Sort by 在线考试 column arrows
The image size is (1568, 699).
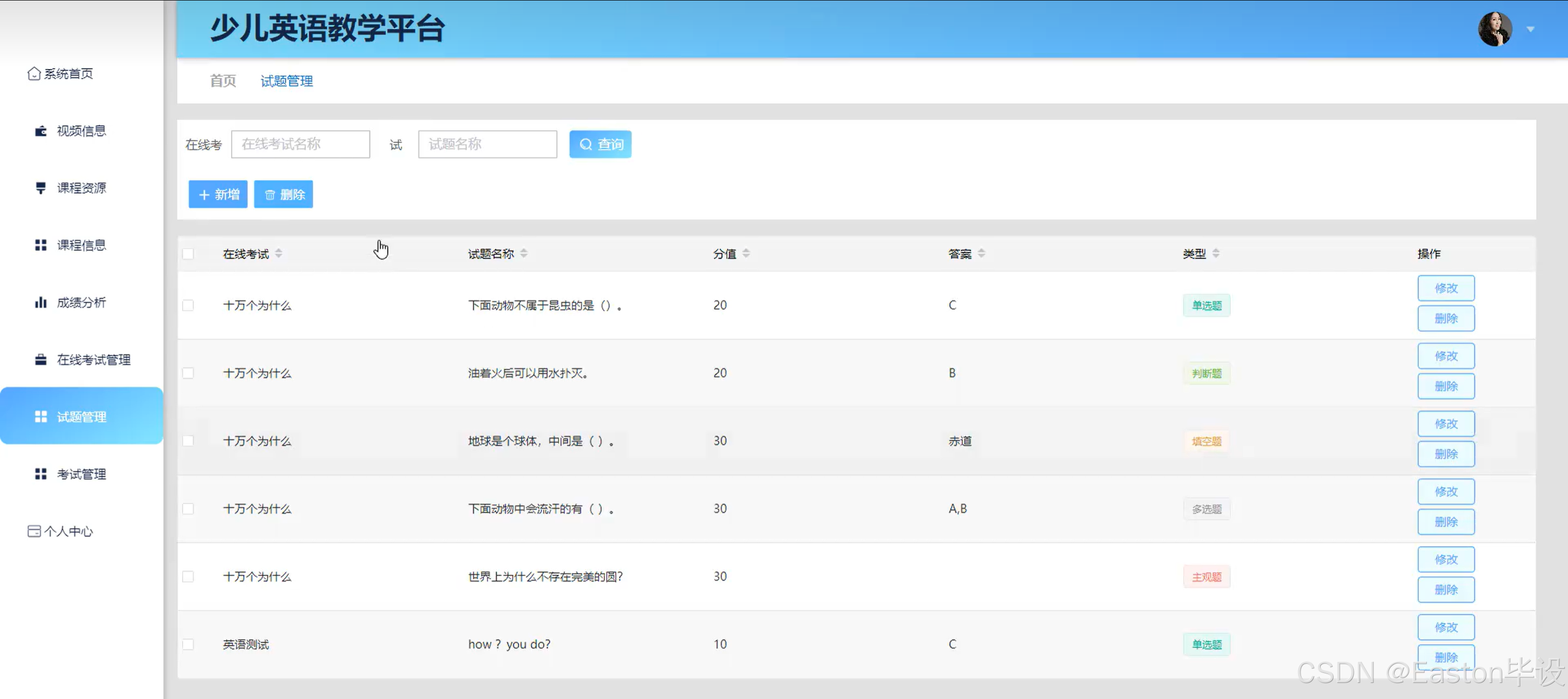[278, 253]
